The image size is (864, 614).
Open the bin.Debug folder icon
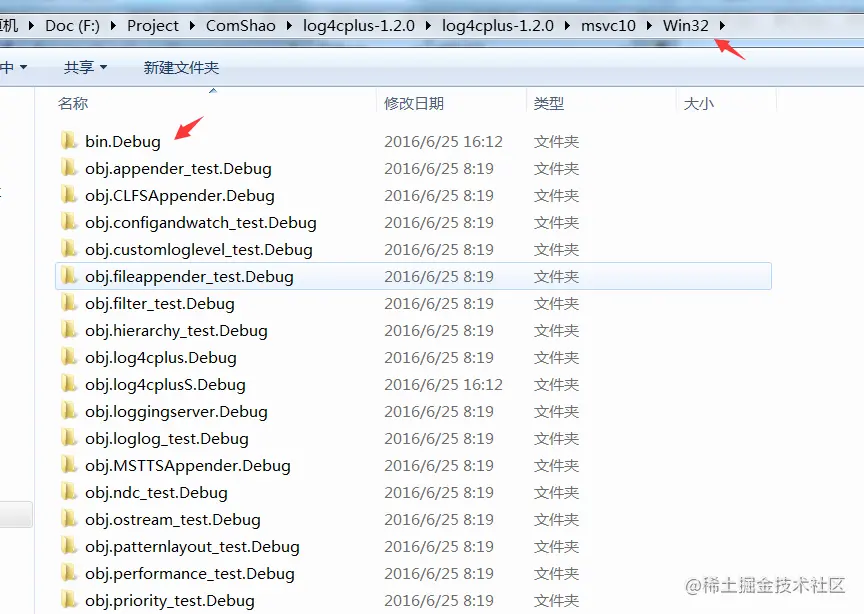(x=68, y=141)
